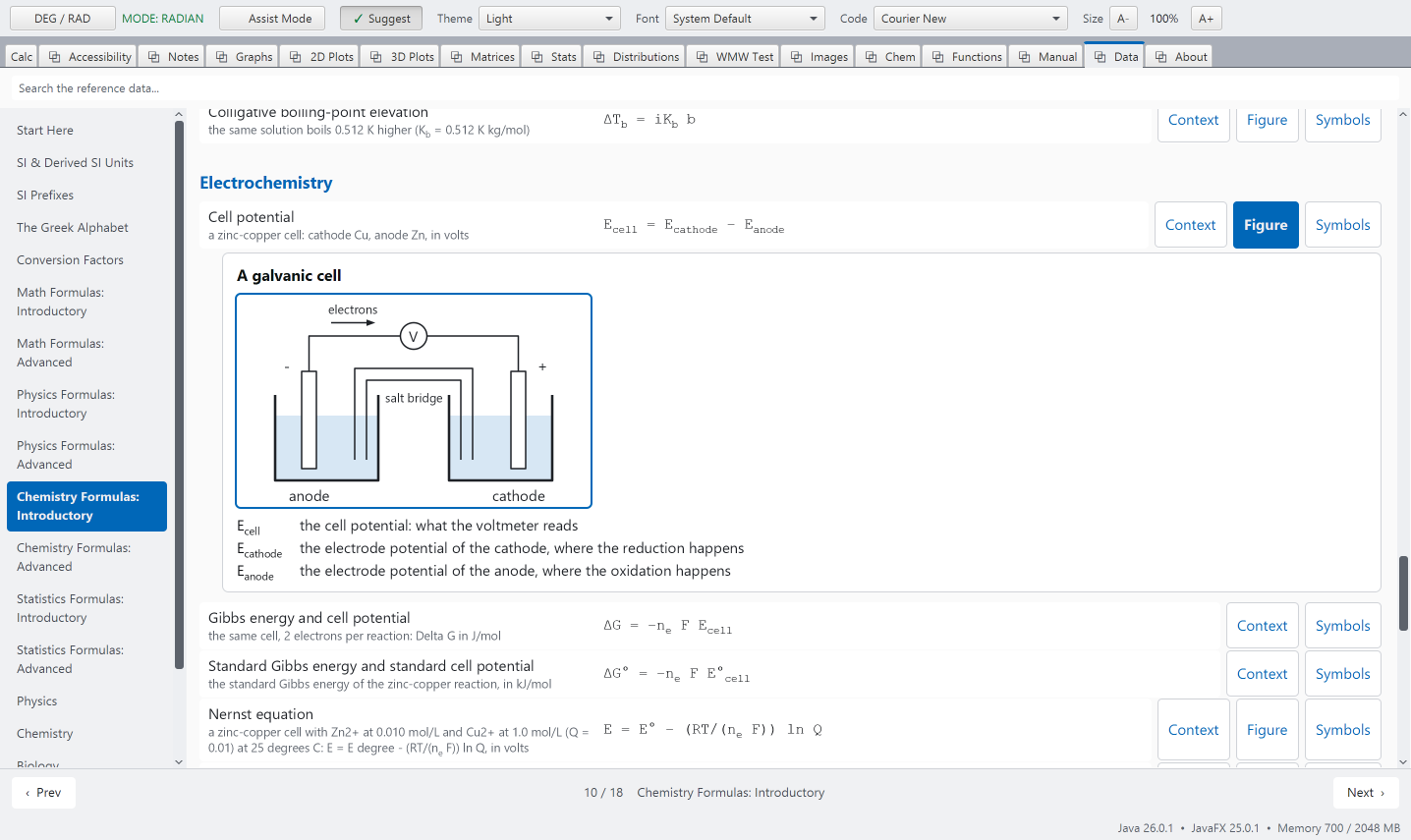Click the main content scrollbar thumb
The width and height of the screenshot is (1411, 840).
click(1403, 593)
